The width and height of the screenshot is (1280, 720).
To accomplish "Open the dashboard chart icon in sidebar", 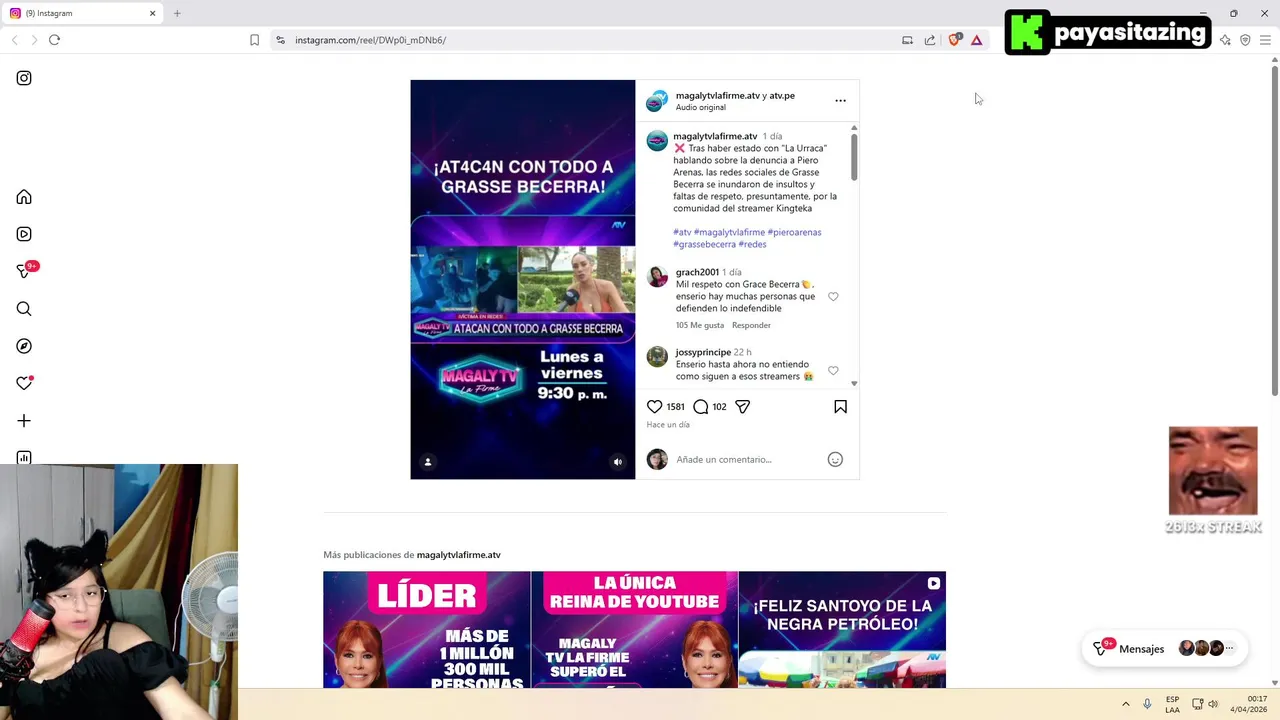I will pos(24,458).
